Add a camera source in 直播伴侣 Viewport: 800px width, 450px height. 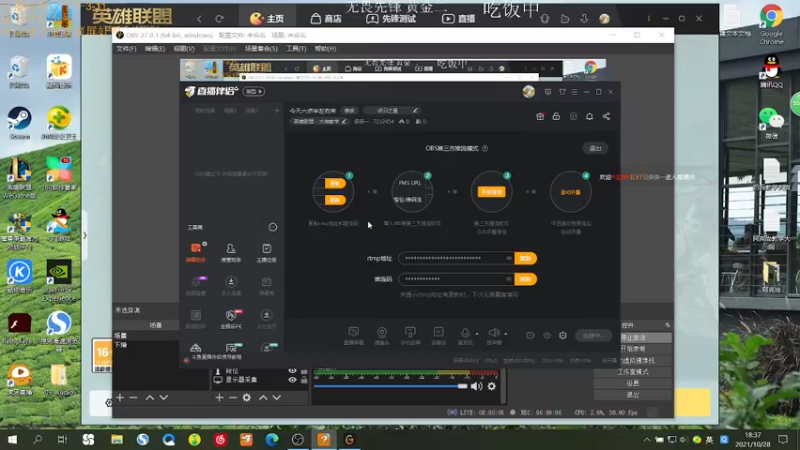(x=382, y=336)
